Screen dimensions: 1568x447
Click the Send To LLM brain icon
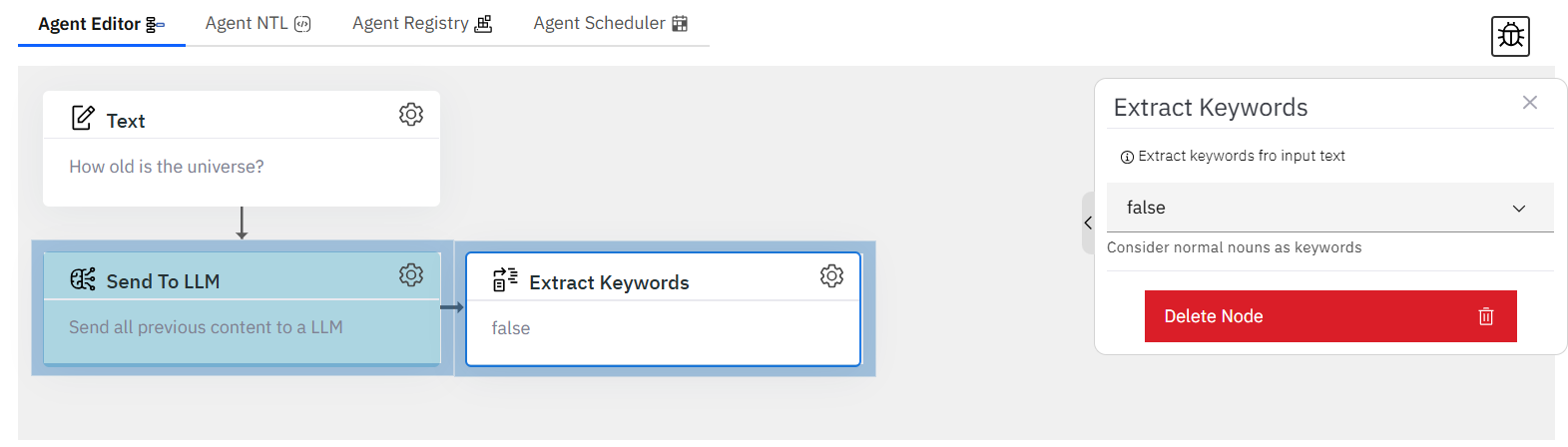tap(83, 279)
